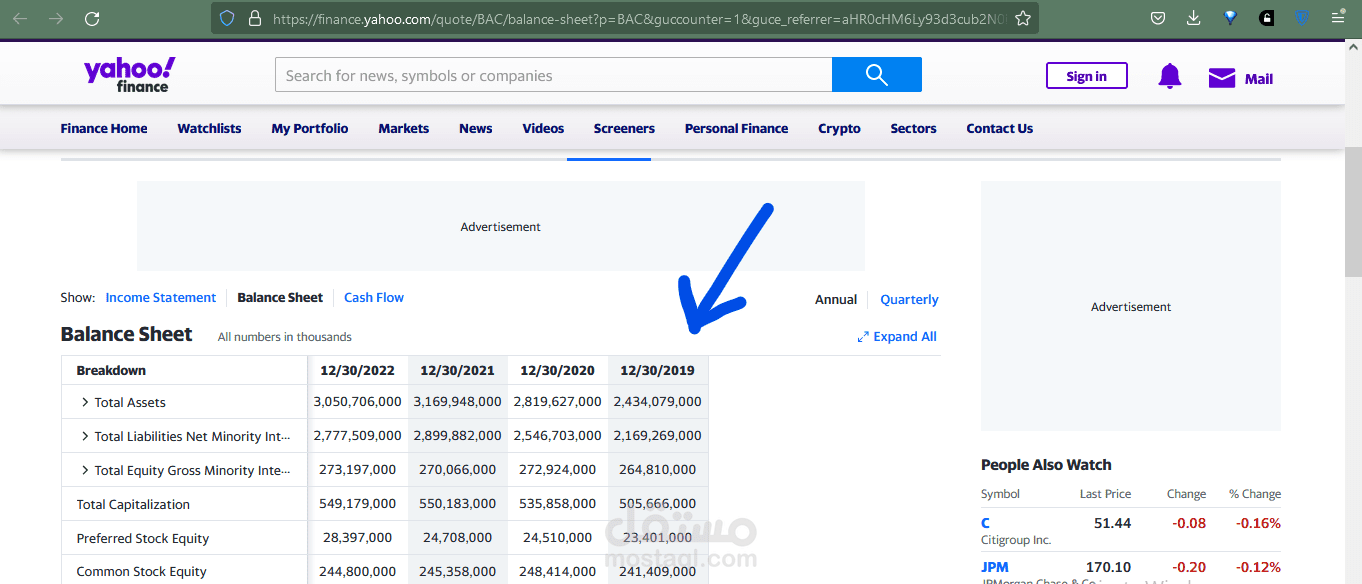Click the 28,397,000 preferred stock value
Image resolution: width=1362 pixels, height=584 pixels.
pos(357,537)
